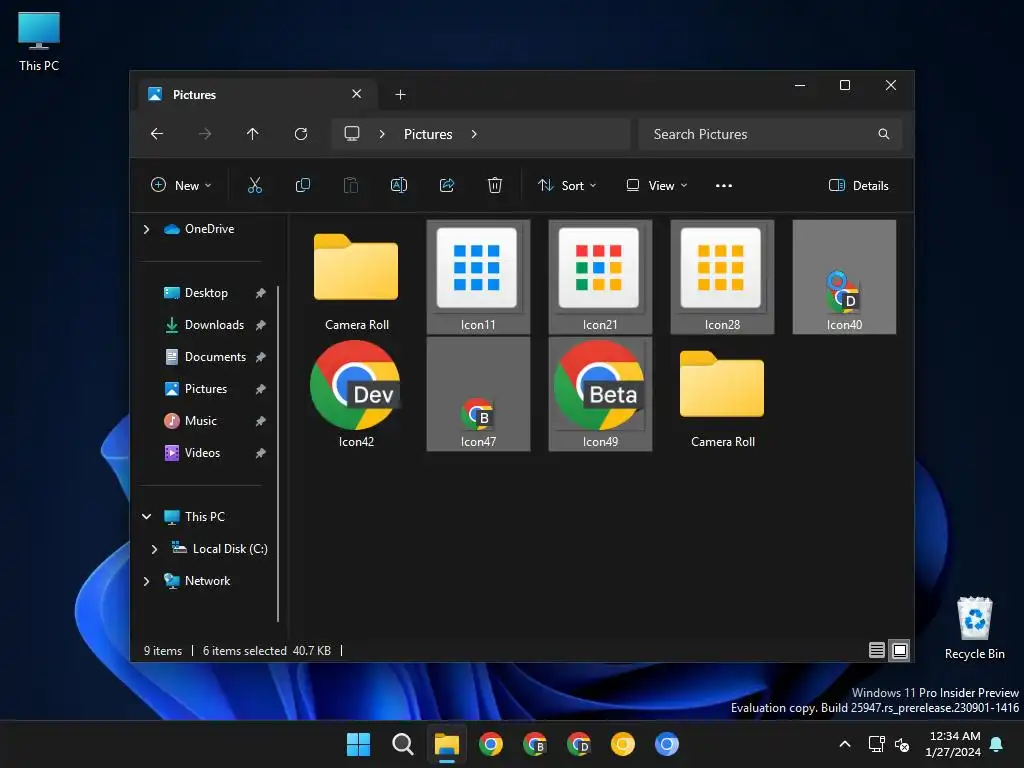Viewport: 1024px width, 768px height.
Task: Unpin Desktop using its pin icon
Action: (261, 293)
